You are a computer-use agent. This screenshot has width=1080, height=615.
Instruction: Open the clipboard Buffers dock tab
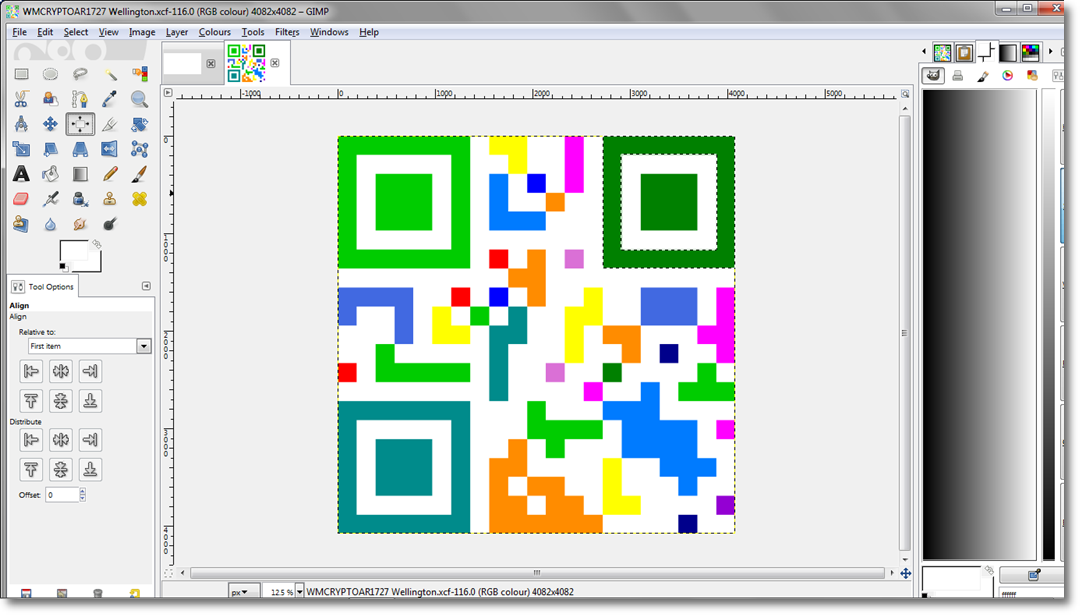(964, 52)
